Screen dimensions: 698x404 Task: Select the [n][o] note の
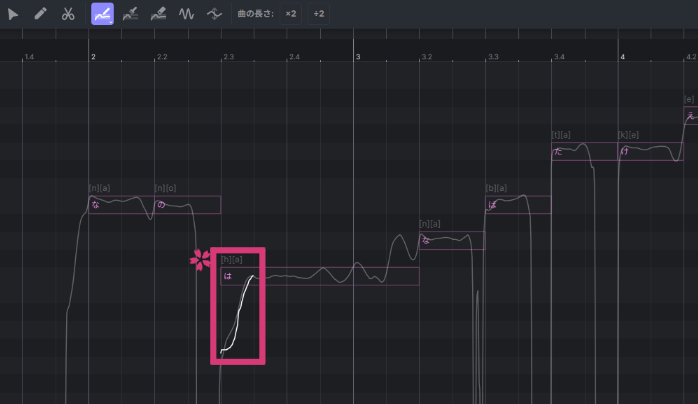187,205
